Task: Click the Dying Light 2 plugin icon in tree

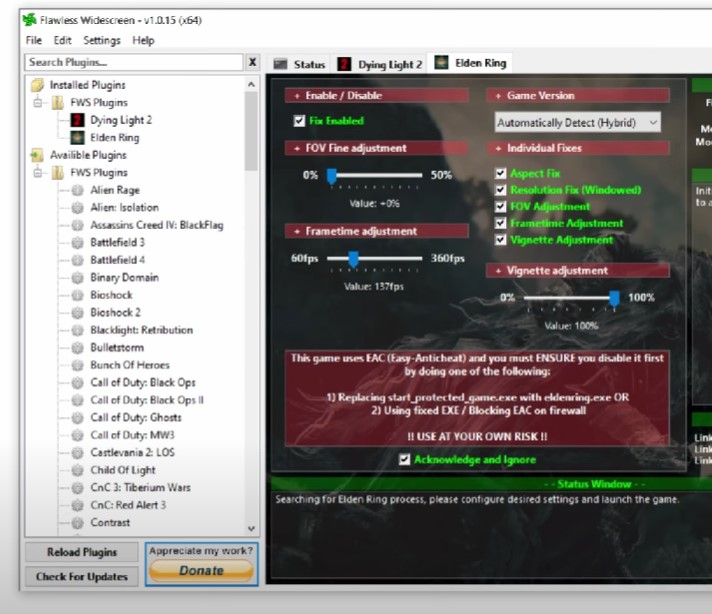Action: click(x=77, y=120)
